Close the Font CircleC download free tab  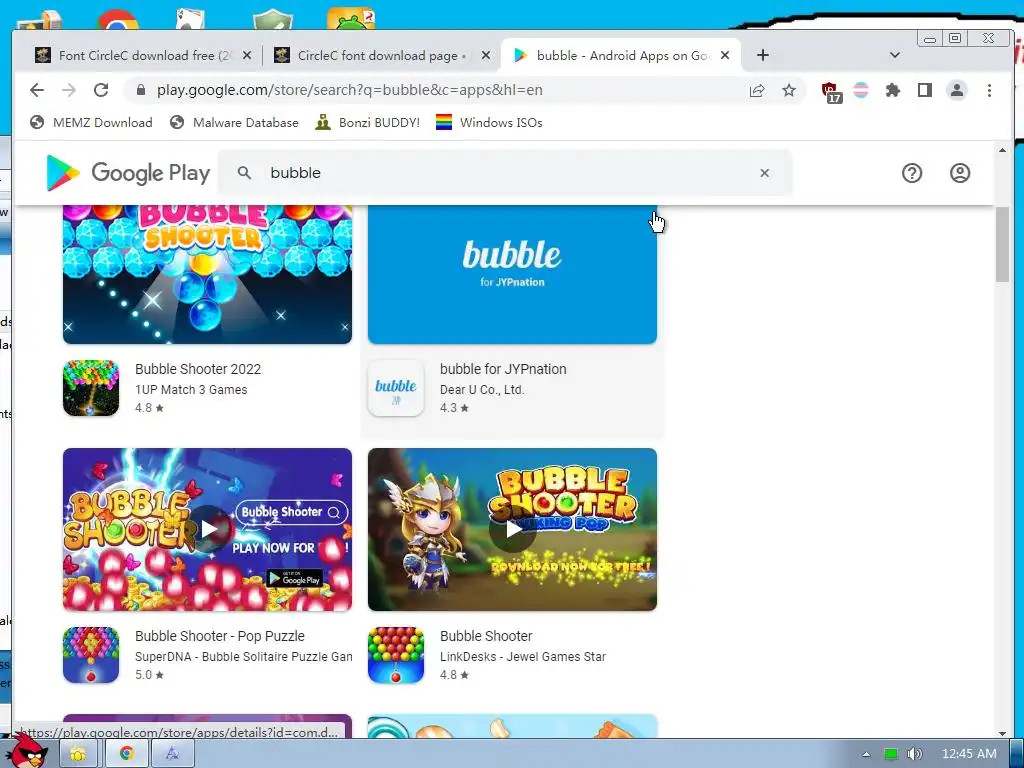coord(247,56)
